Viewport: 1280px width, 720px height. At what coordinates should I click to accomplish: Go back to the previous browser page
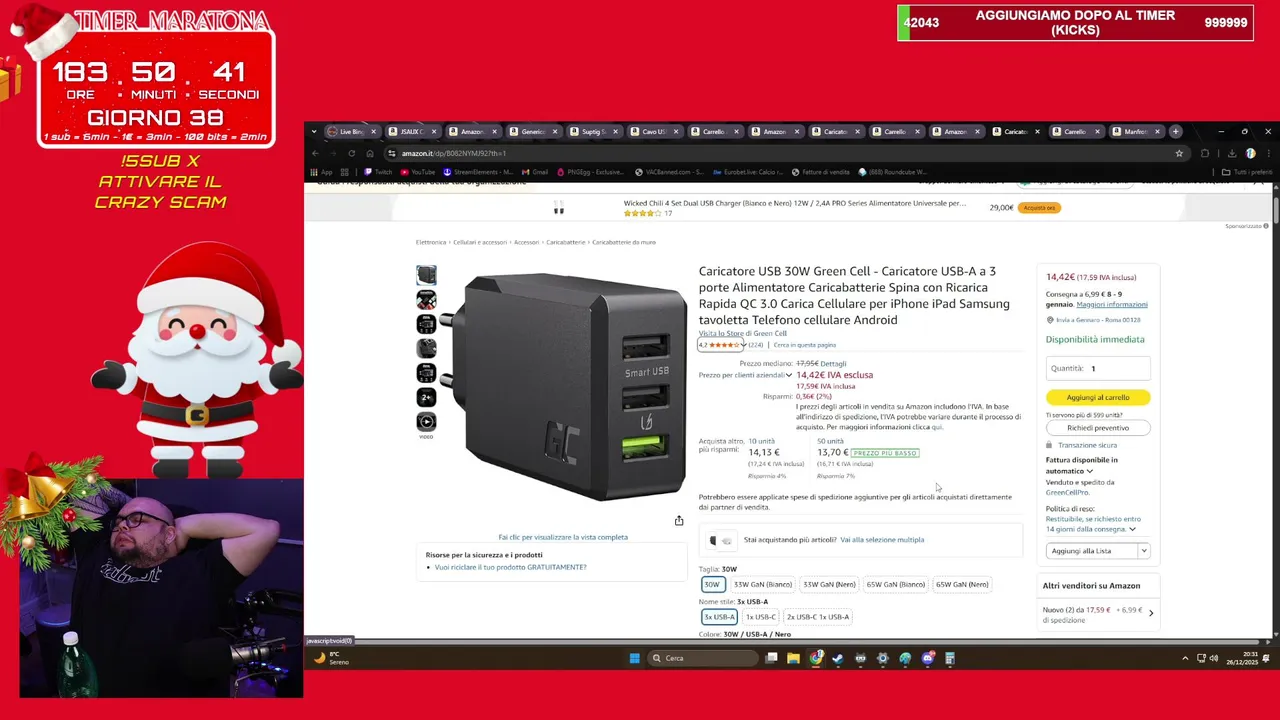[315, 153]
